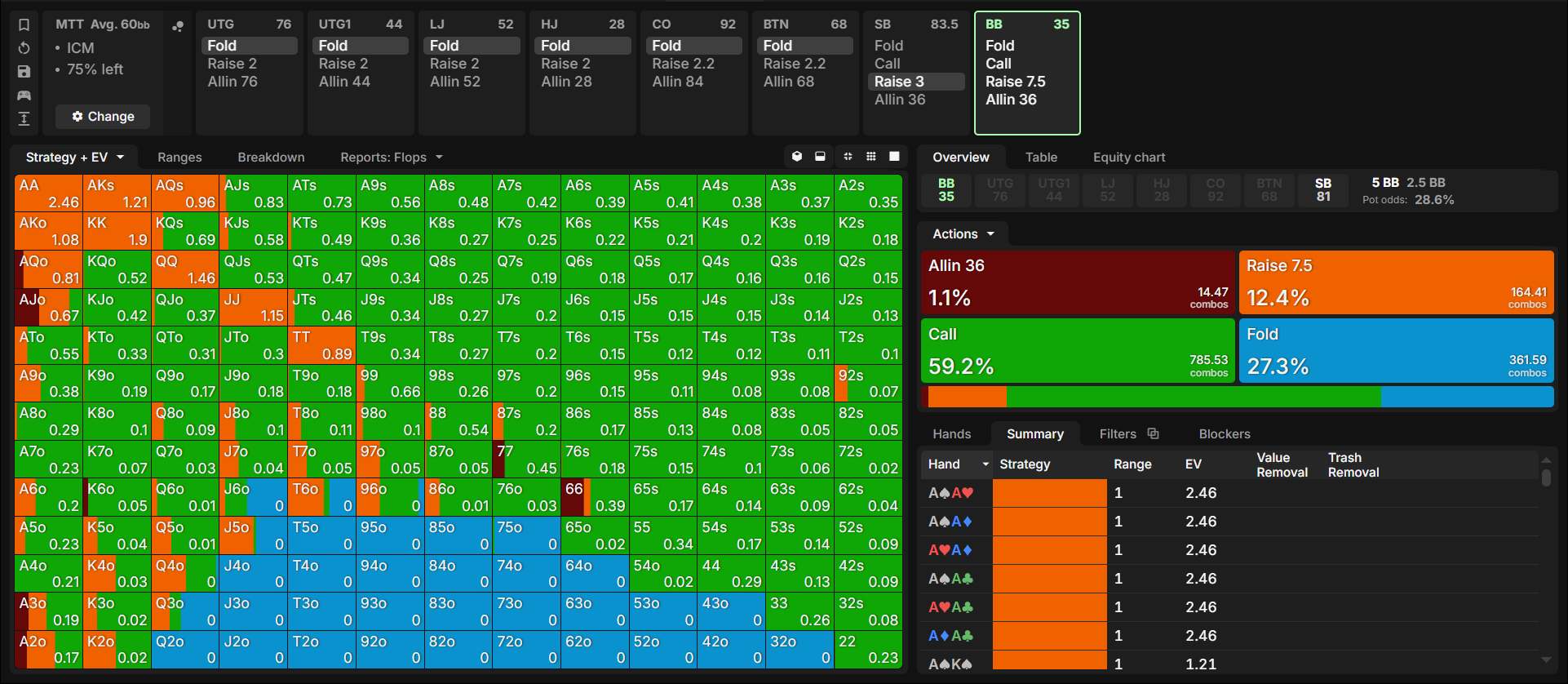Click the summary table scrollbar up arrow
The height and width of the screenshot is (684, 1568).
[1546, 460]
